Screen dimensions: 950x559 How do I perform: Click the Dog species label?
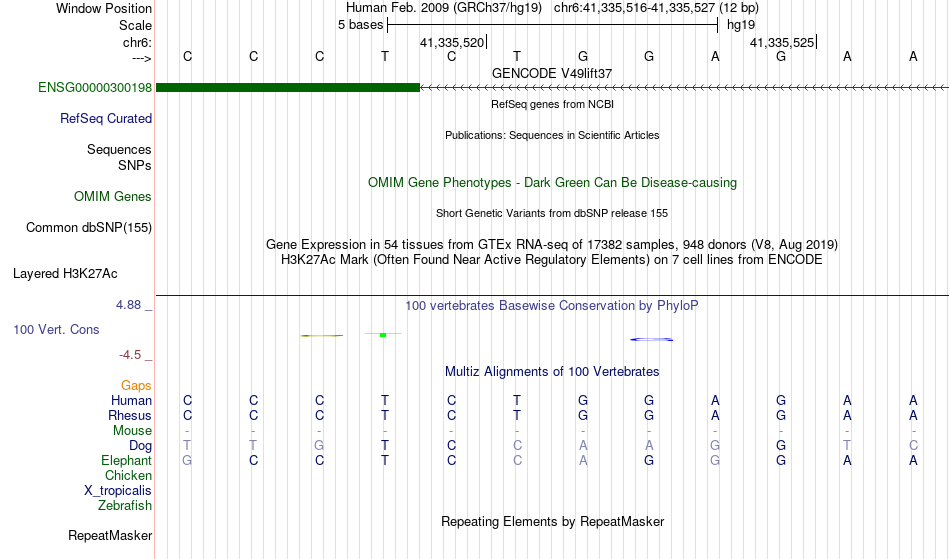(141, 446)
